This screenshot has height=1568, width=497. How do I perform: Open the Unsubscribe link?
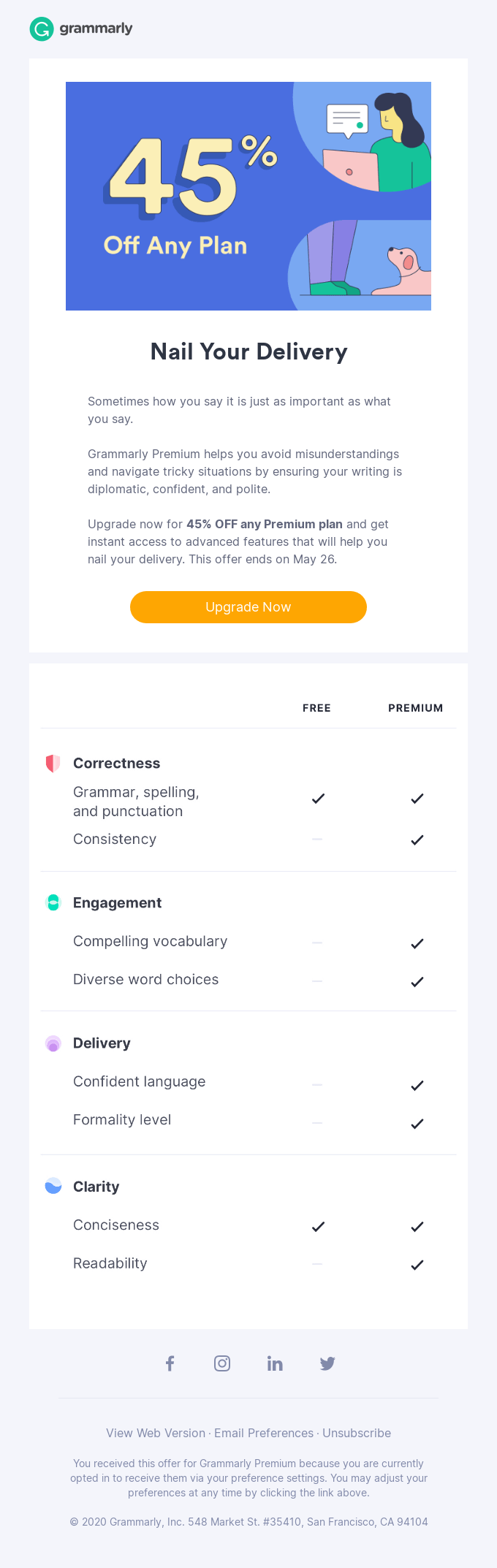(356, 1433)
